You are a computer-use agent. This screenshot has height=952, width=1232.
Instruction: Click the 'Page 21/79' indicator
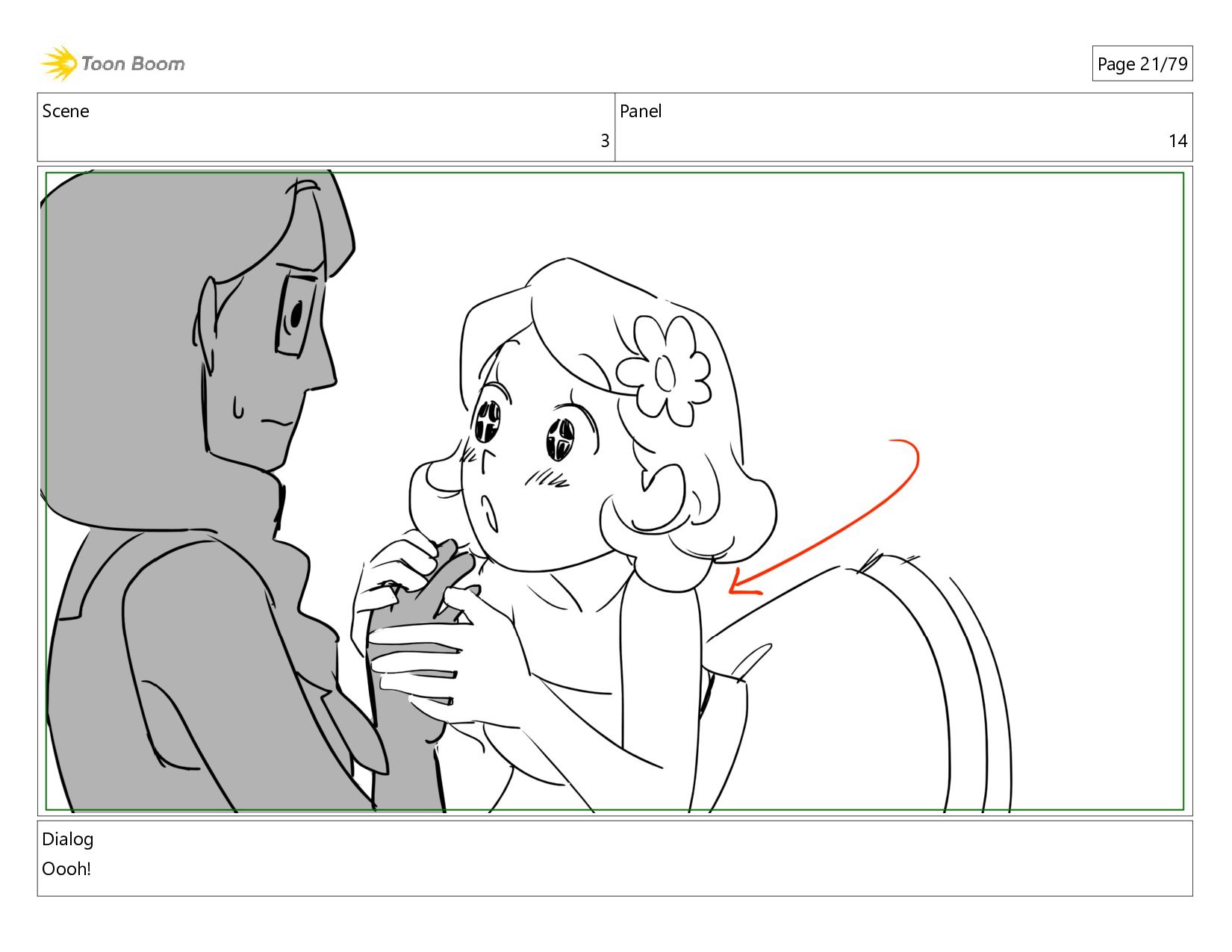point(1142,64)
